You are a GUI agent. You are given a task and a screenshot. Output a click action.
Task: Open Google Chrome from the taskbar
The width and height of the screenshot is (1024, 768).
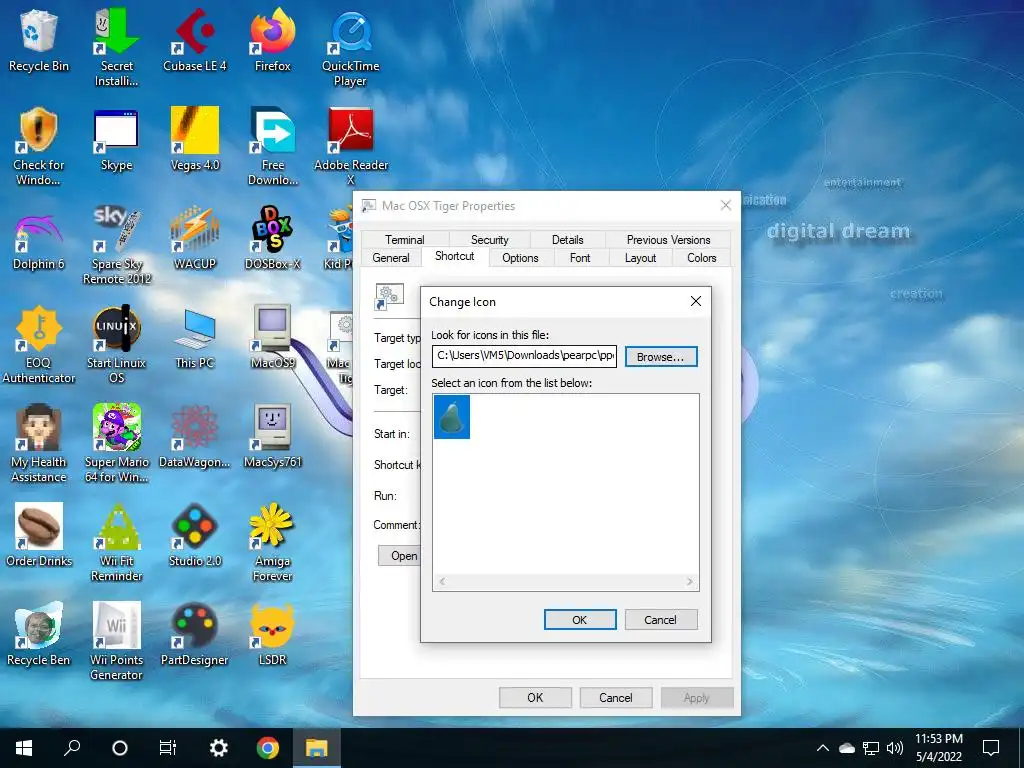tap(267, 748)
